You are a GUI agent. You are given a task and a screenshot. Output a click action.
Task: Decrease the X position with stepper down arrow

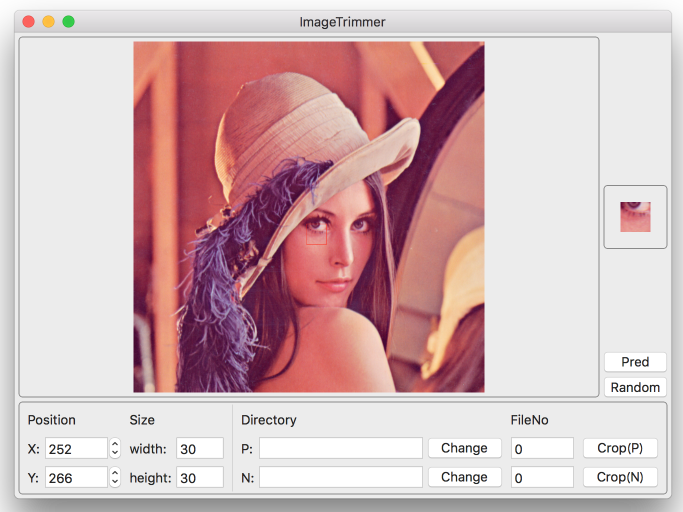[115, 453]
